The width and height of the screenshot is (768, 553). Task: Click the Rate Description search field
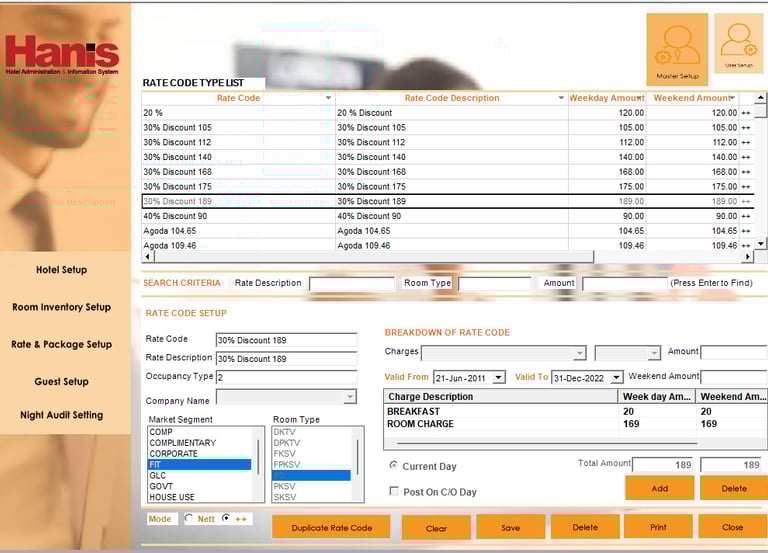352,284
